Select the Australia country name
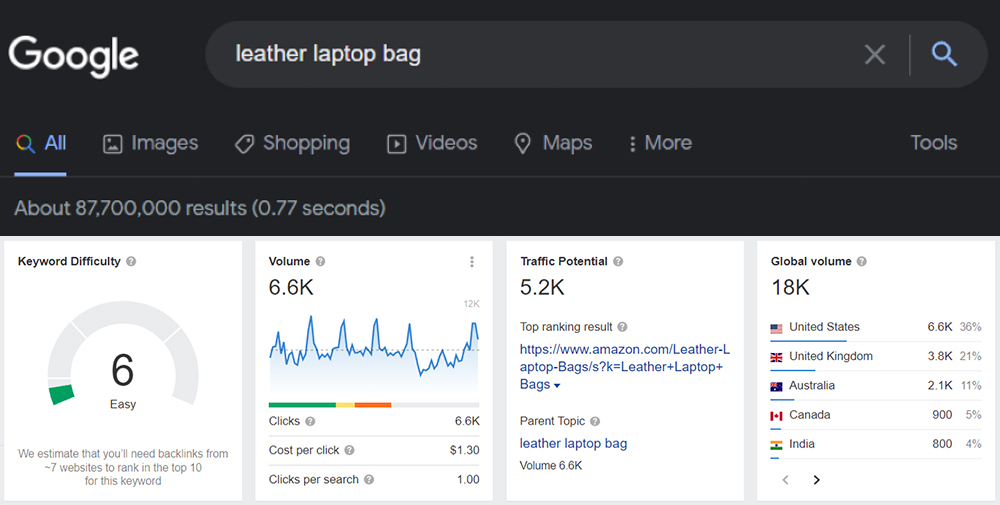Image resolution: width=1000 pixels, height=505 pixels. click(812, 386)
